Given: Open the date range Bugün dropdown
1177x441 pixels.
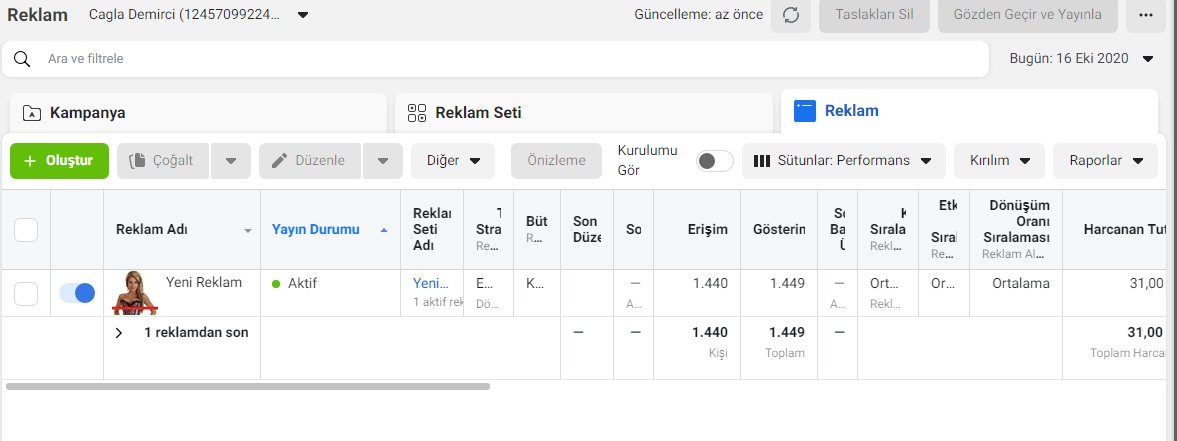Looking at the screenshot, I should [1081, 58].
